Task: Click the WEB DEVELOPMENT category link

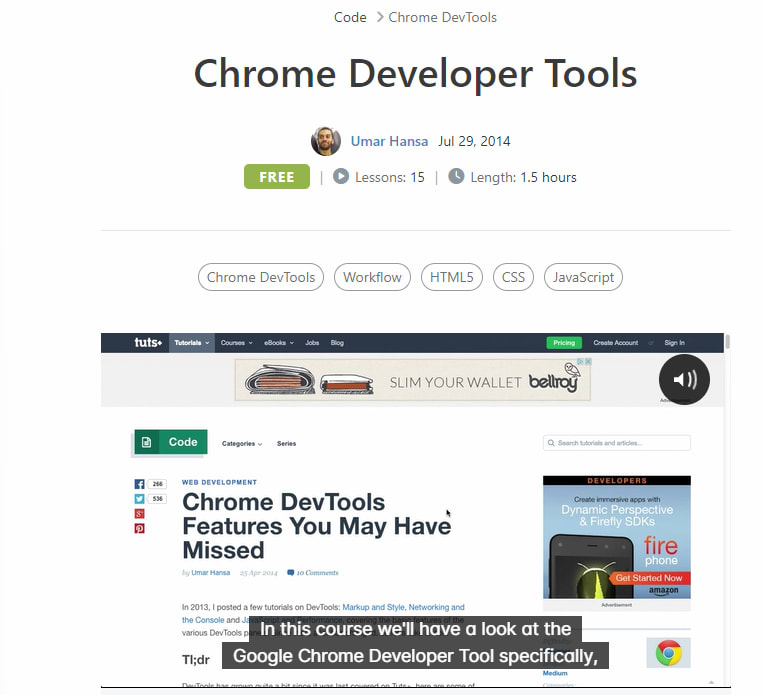Action: [x=219, y=482]
